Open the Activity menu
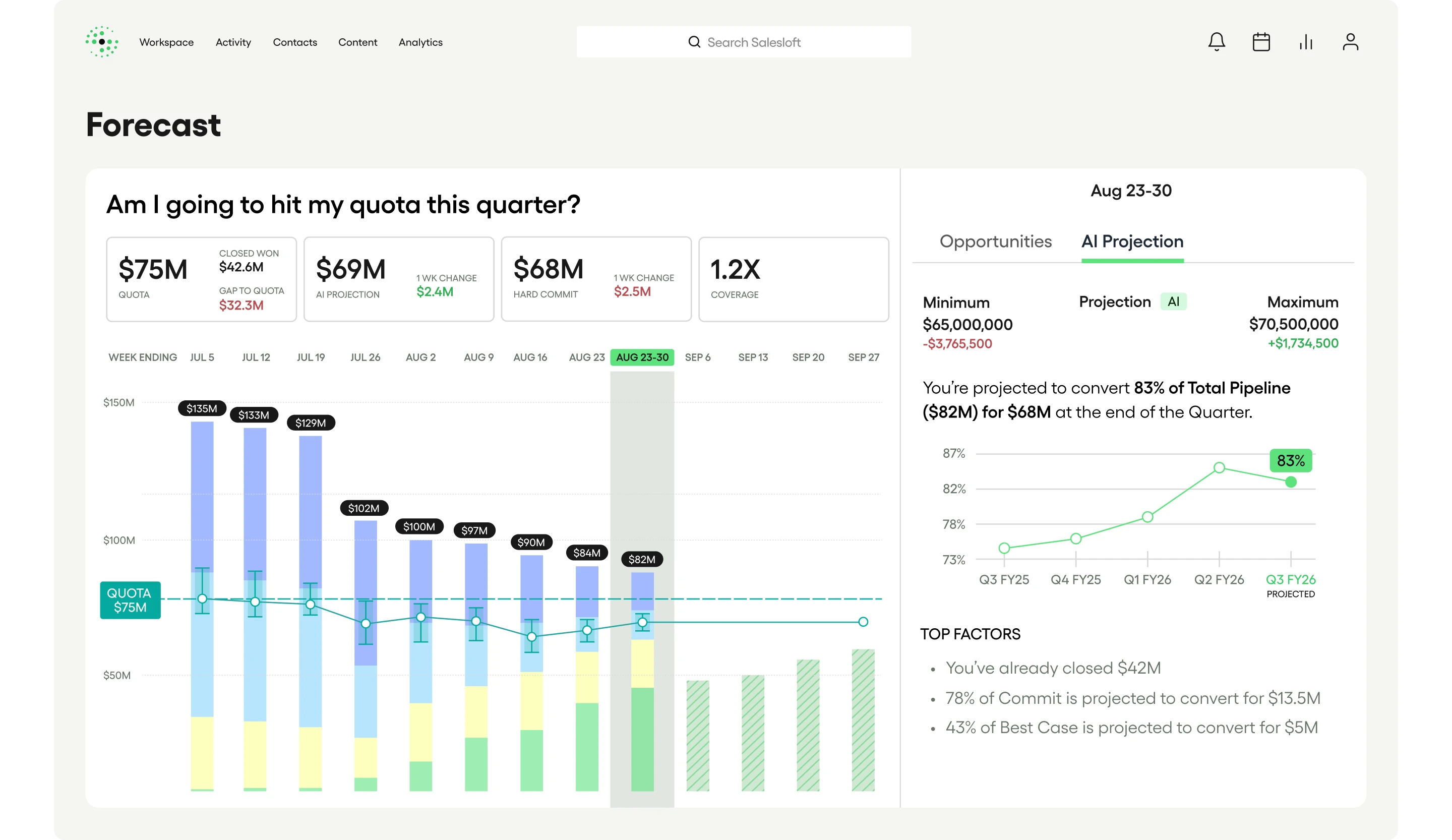 [233, 42]
